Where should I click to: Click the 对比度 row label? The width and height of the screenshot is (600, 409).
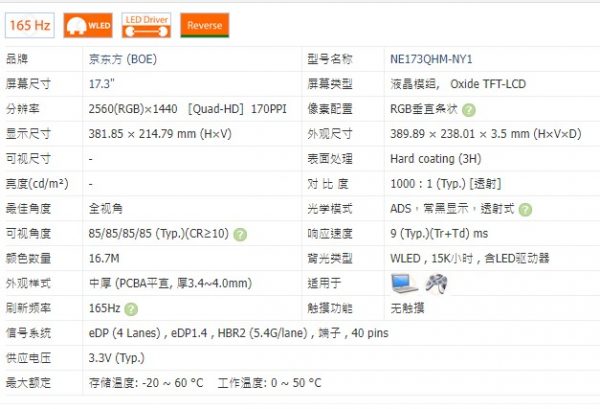(x=328, y=184)
